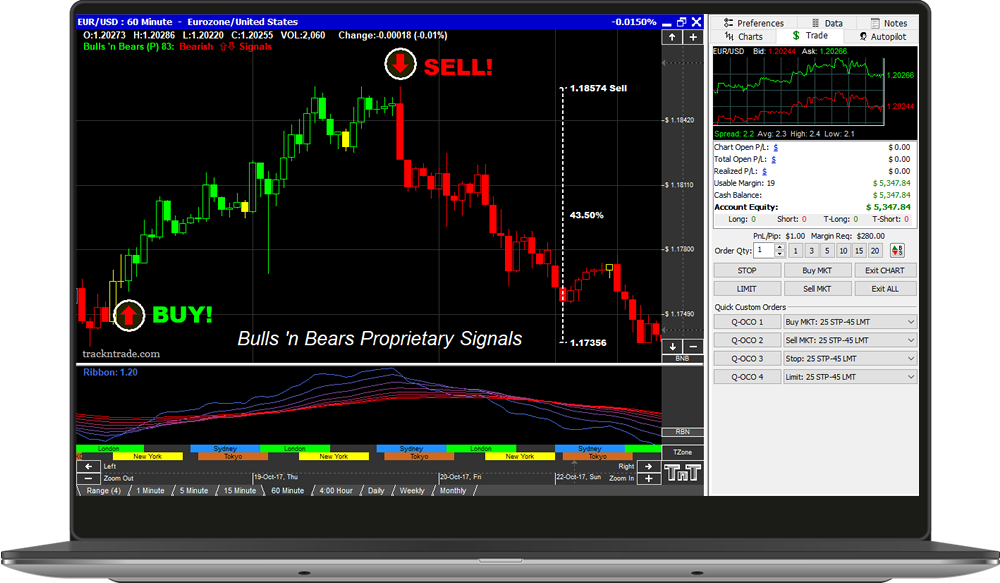Set order quantity with the 10 button
Viewport: 1000px width, 583px height.
click(843, 251)
